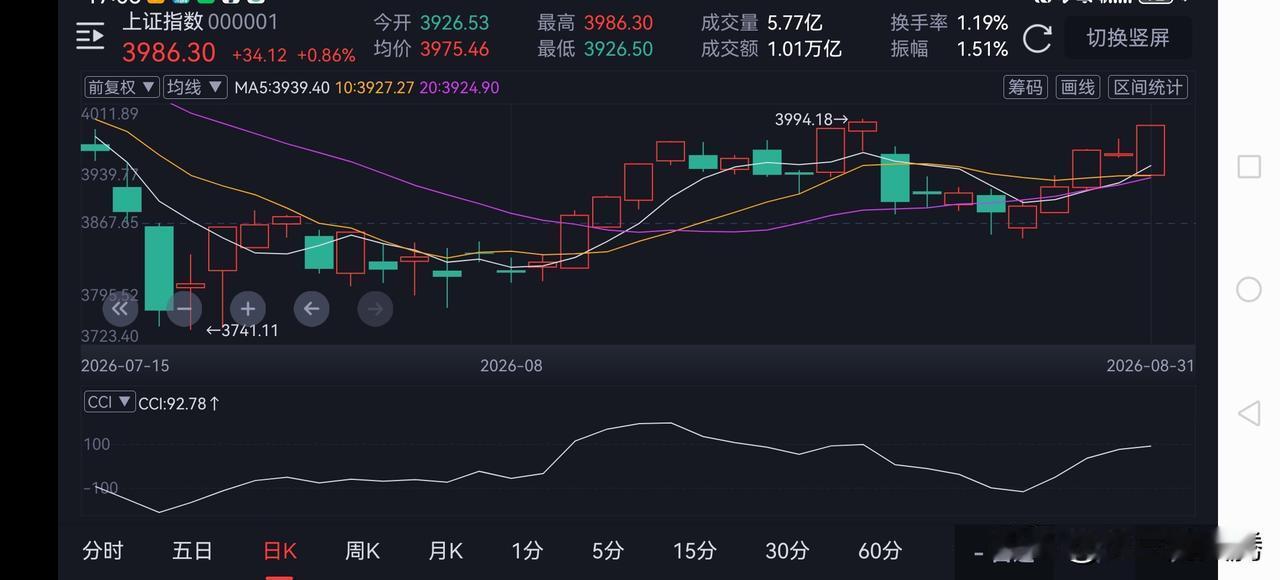Tap the 切换竖屏 button
This screenshot has height=580, width=1280.
pyautogui.click(x=1128, y=38)
